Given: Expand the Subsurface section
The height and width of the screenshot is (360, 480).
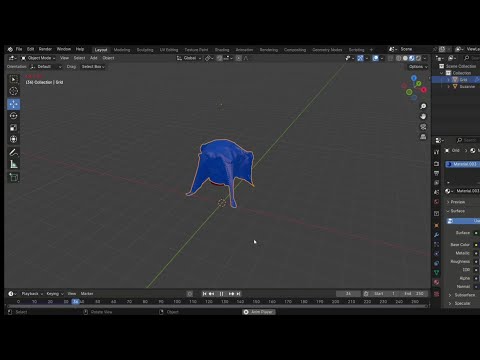Looking at the screenshot, I should [x=464, y=295].
